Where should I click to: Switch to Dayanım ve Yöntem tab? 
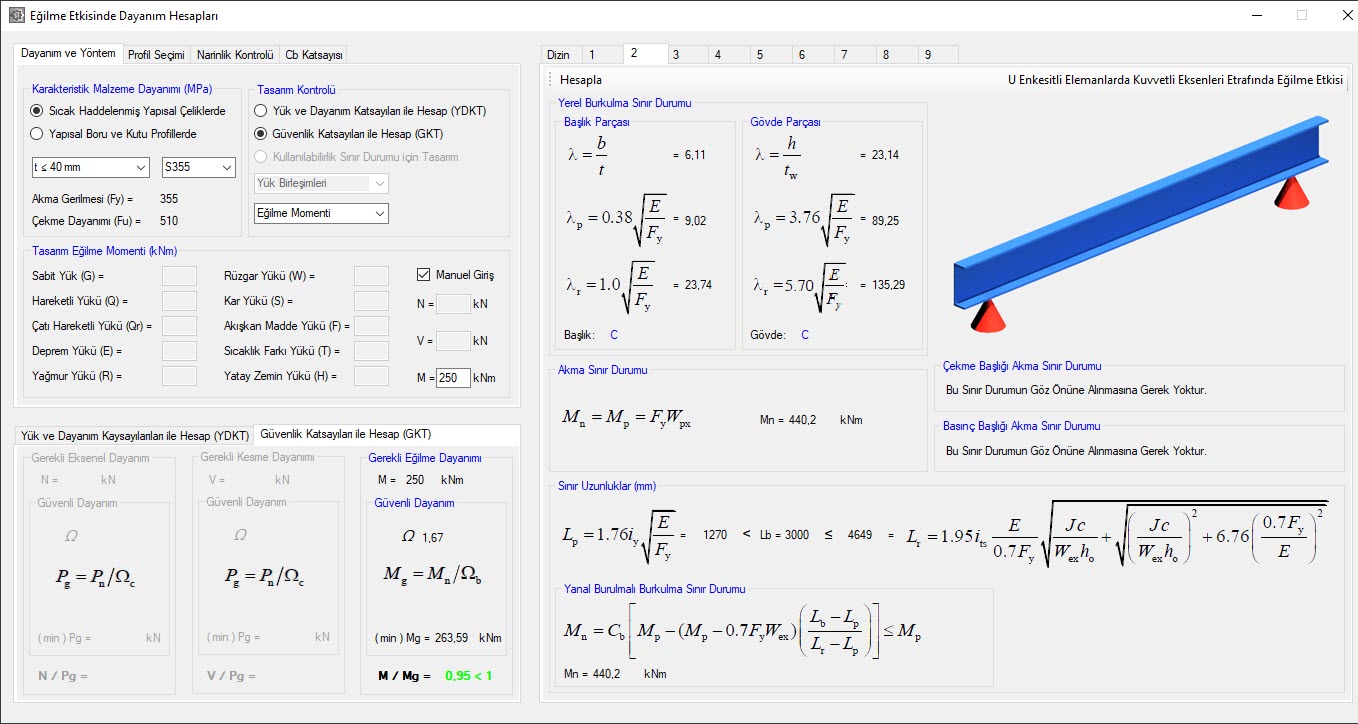(69, 53)
